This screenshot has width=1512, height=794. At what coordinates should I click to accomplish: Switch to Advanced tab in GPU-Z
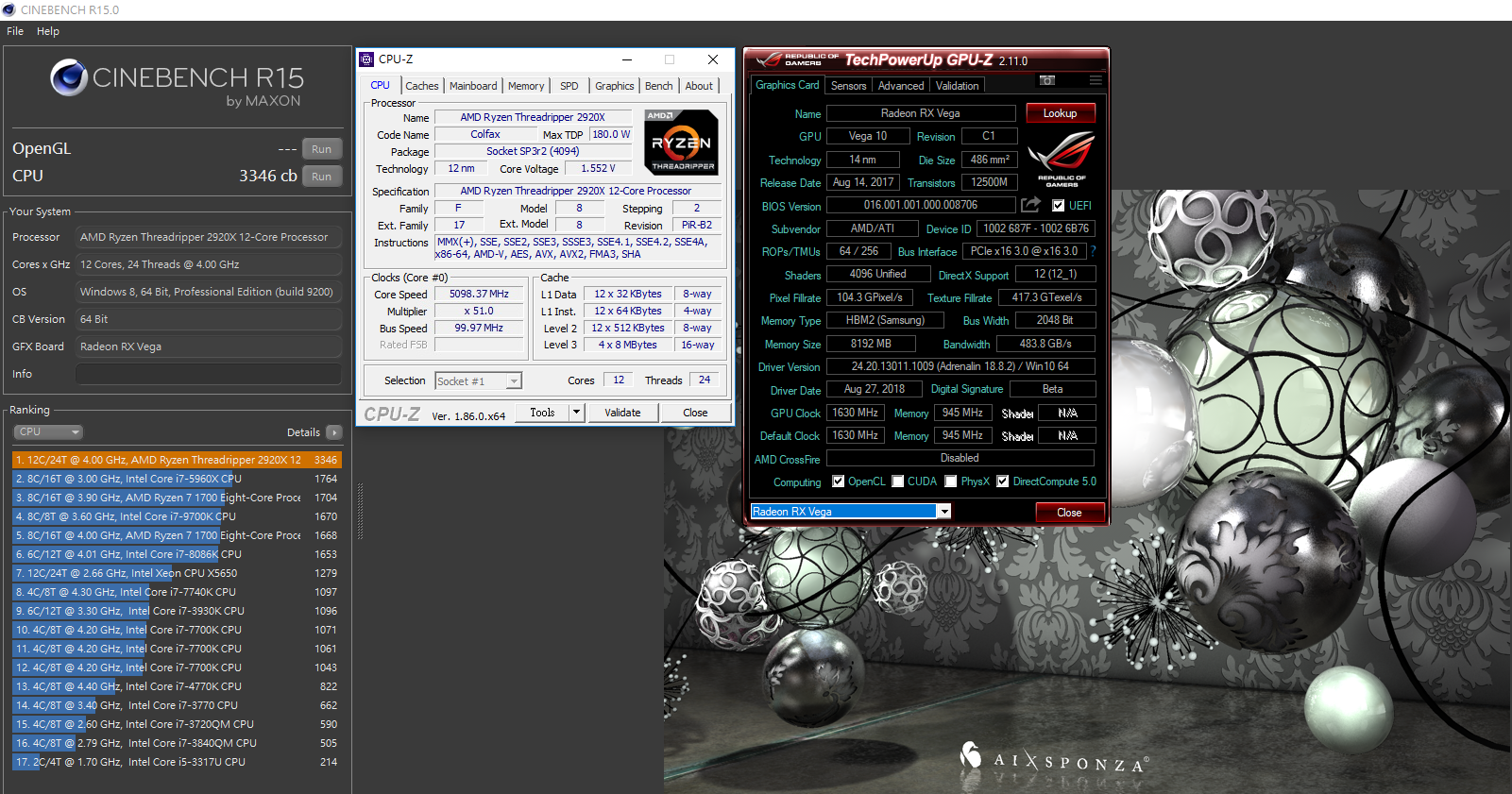click(901, 86)
